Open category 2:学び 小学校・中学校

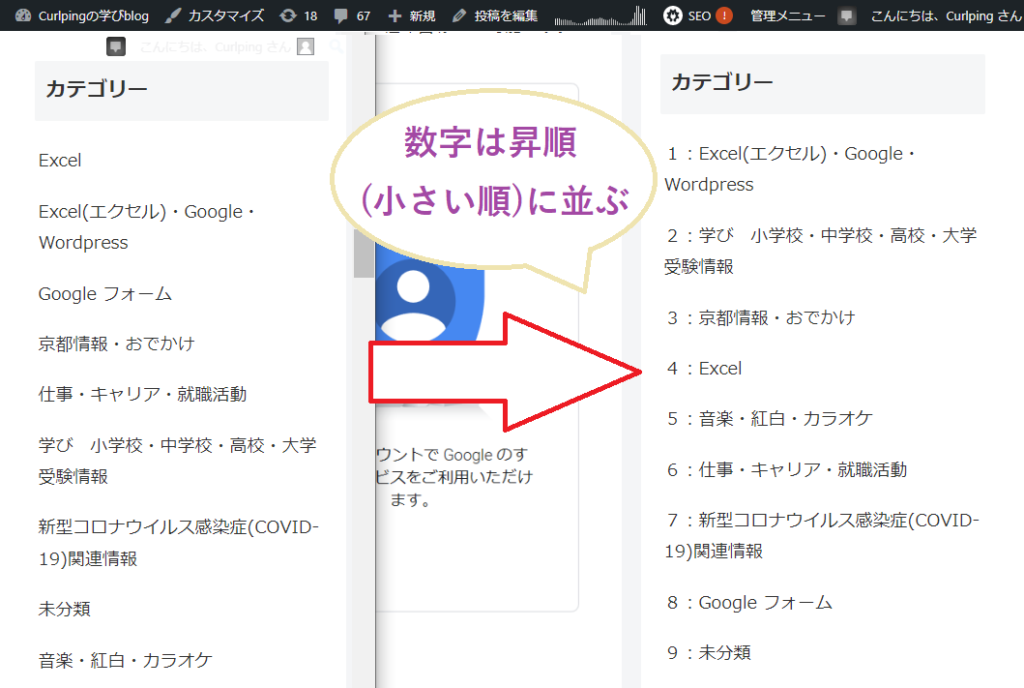click(x=821, y=251)
